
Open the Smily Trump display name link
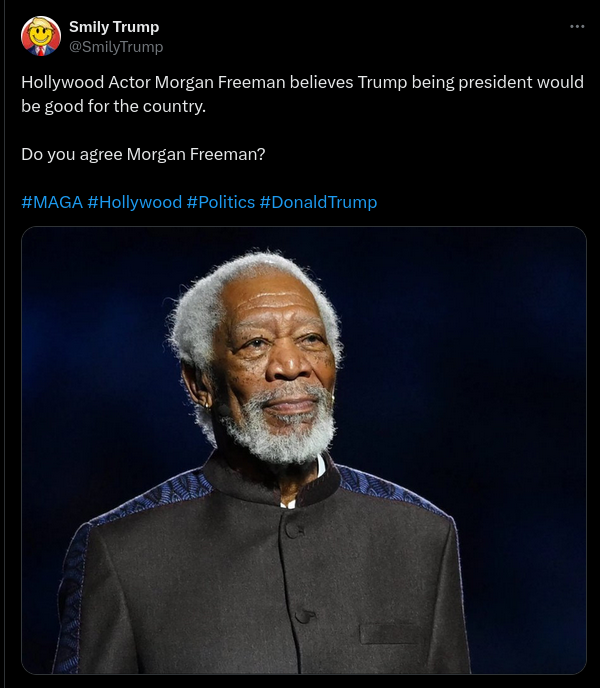point(114,27)
